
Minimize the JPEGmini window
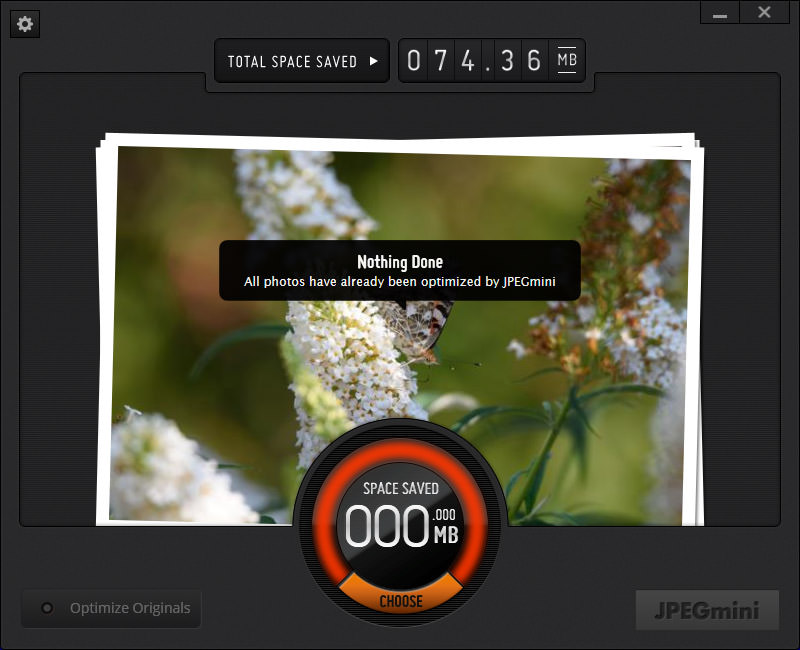(x=720, y=13)
